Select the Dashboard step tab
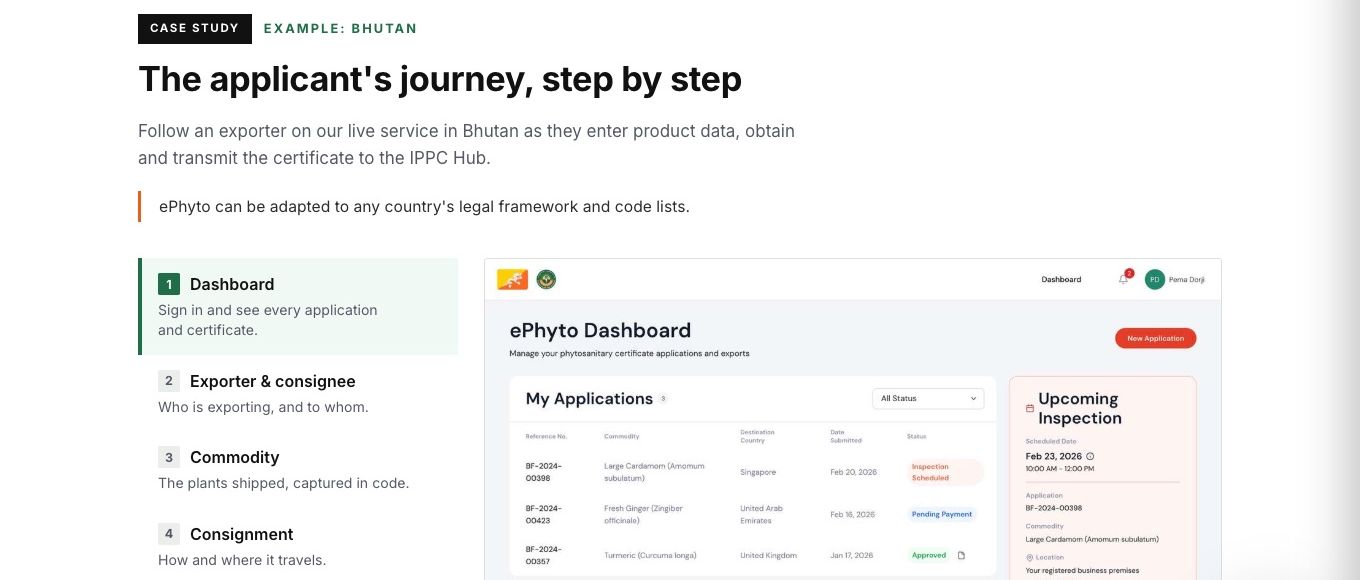Screen dimensions: 1360x580 tap(298, 306)
